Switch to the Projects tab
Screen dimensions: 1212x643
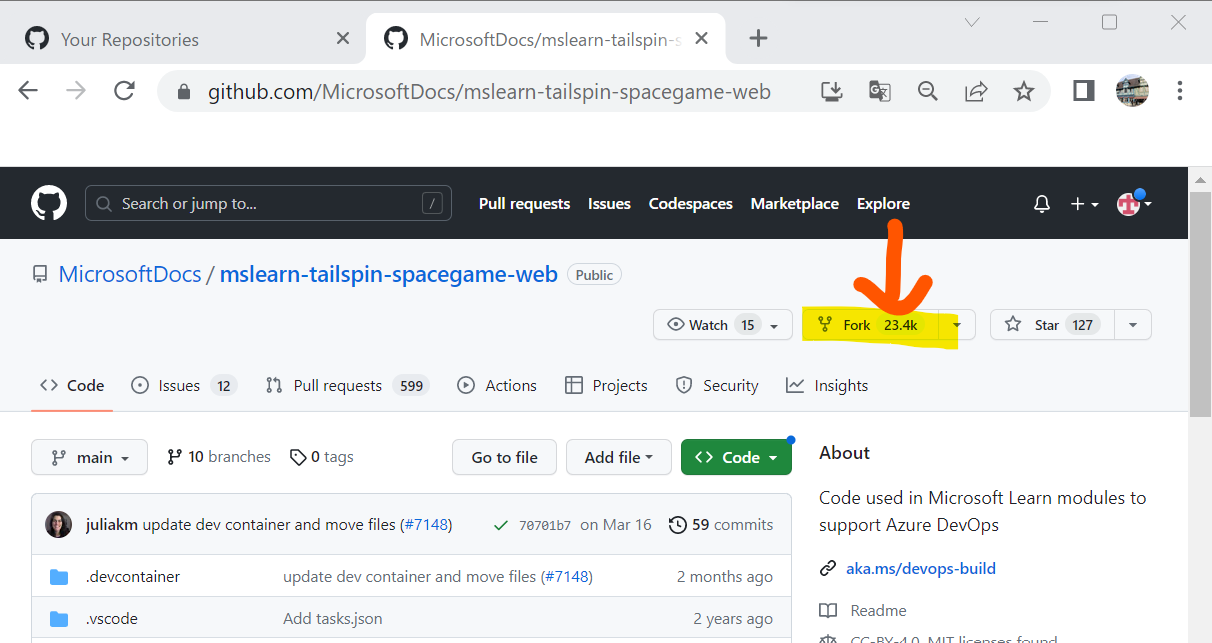[606, 386]
